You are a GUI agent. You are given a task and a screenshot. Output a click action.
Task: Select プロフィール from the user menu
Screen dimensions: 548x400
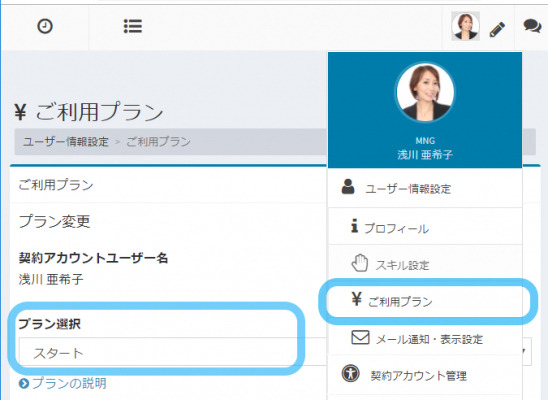point(425,226)
